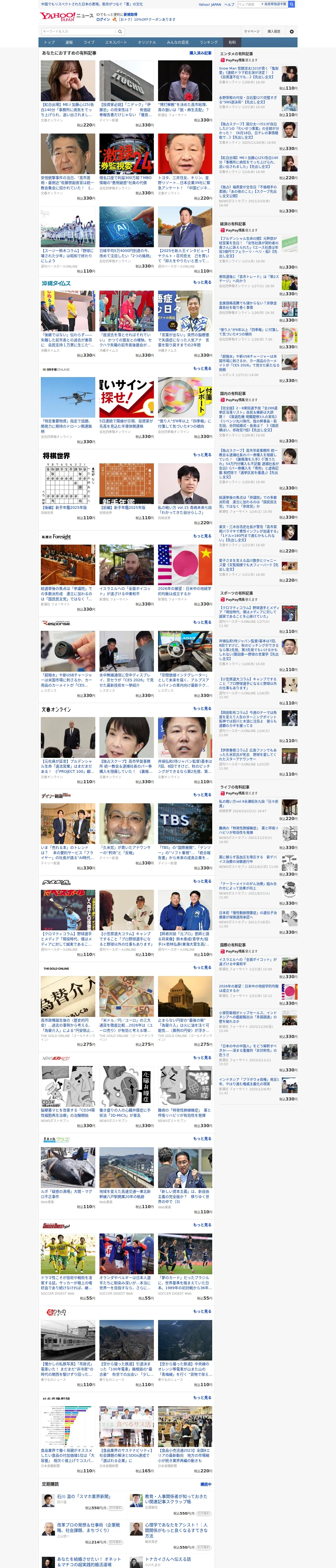This screenshot has width=336, height=1568.
Task: Open the 購入履歴 link
Action: point(274,32)
